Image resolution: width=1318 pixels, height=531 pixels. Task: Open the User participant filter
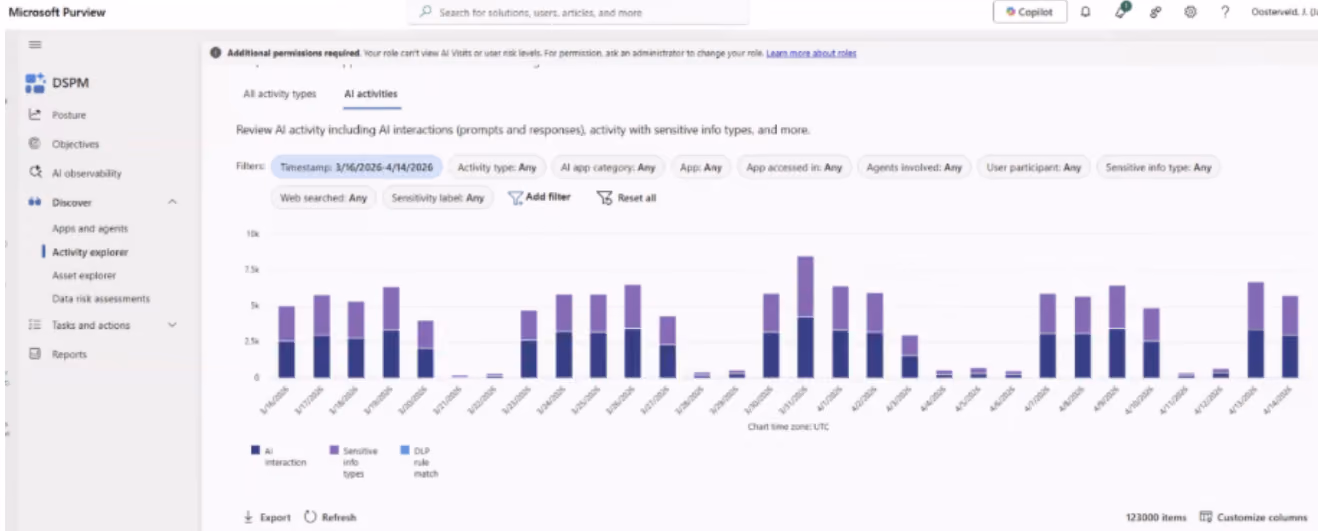tap(1033, 168)
